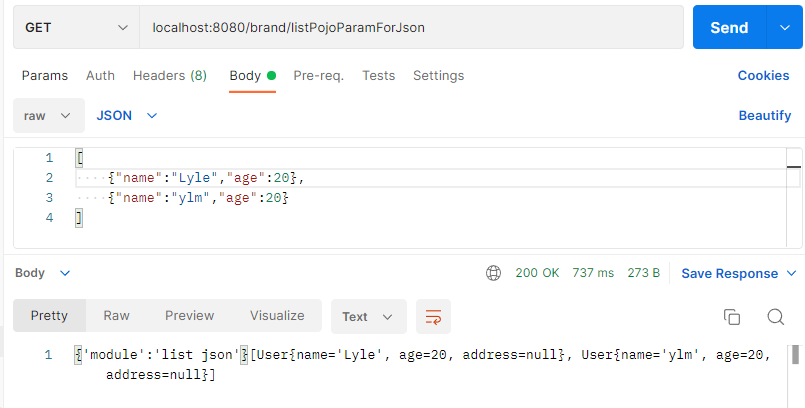This screenshot has width=805, height=408.
Task: Click the closing bracket on line 4
Action: pos(79,218)
